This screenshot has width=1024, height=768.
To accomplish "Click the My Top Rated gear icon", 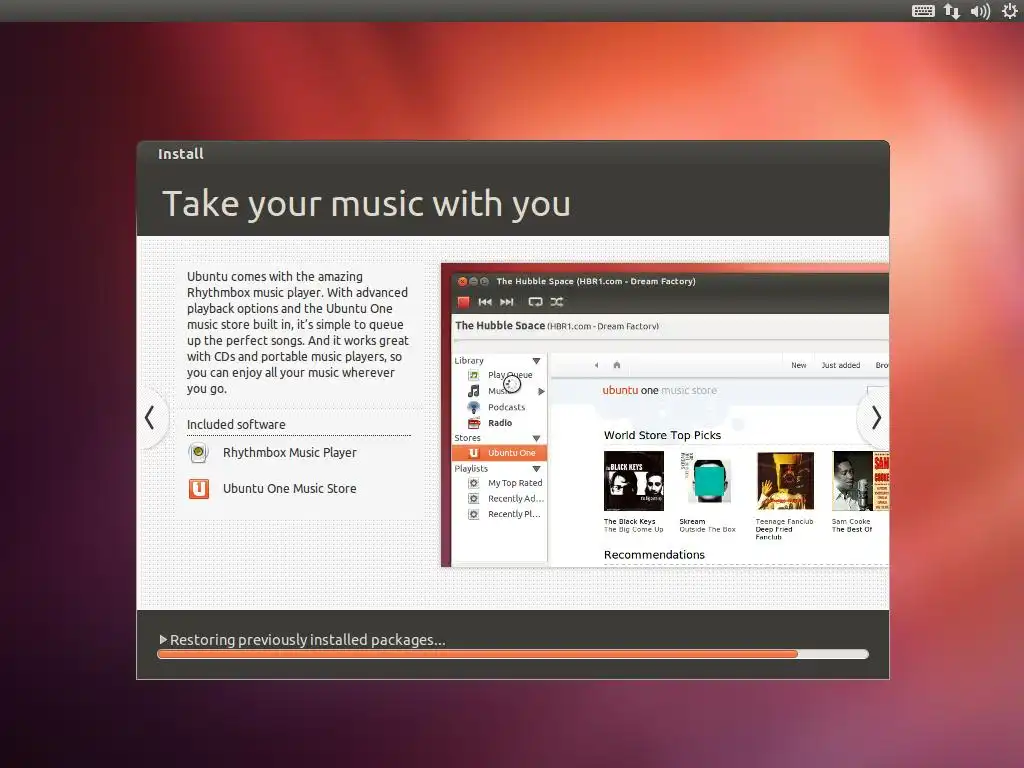I will [x=473, y=483].
